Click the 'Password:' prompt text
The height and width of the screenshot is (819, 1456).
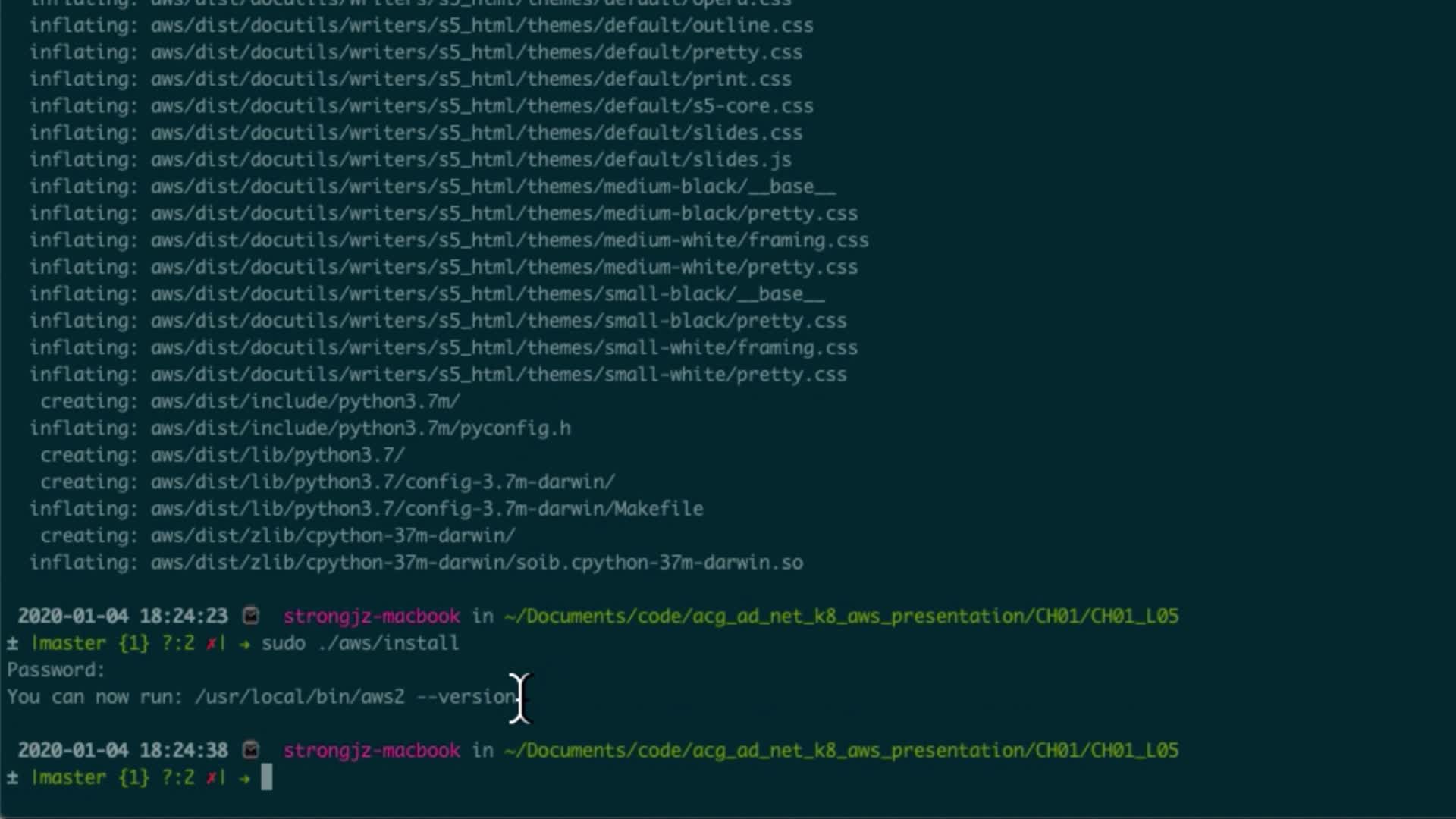coord(56,670)
